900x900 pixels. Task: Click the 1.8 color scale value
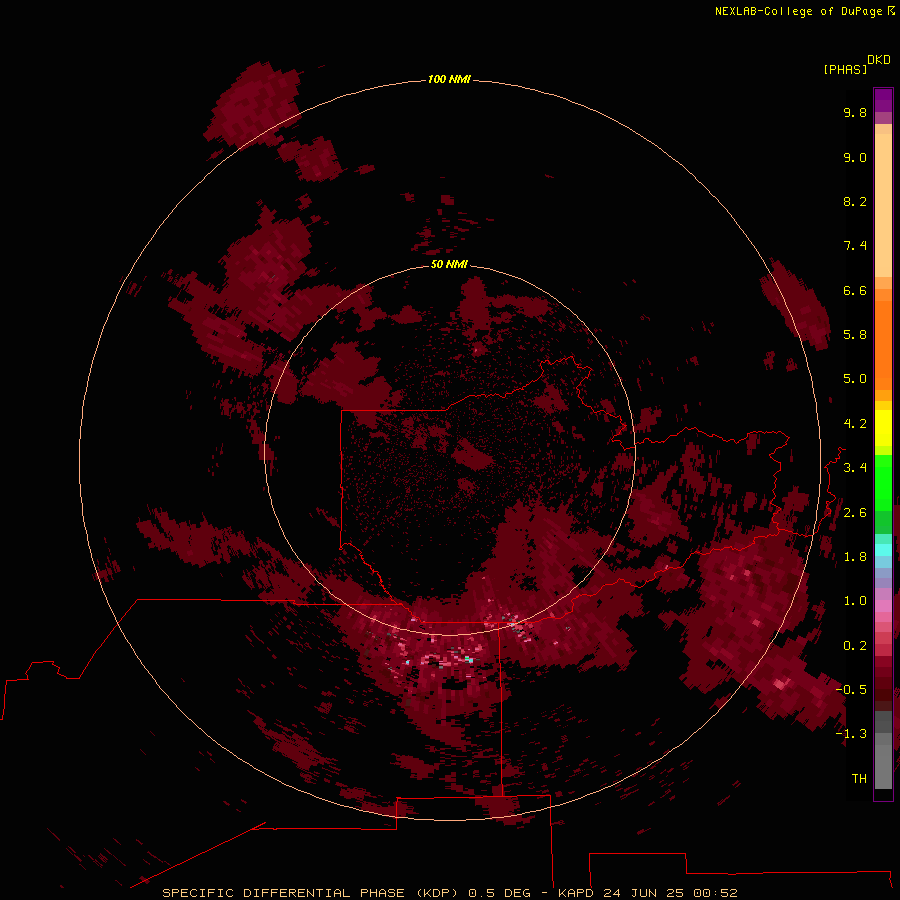click(x=855, y=557)
